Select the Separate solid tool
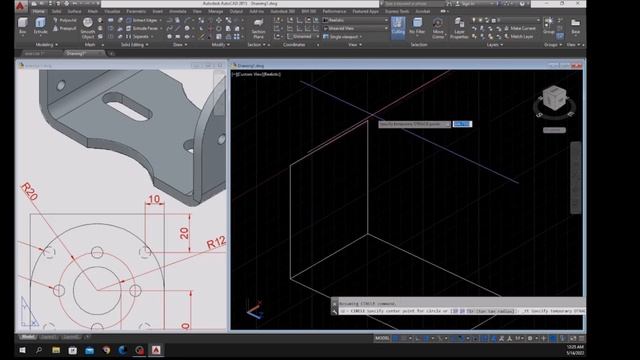This screenshot has height=360, width=640. 140,37
